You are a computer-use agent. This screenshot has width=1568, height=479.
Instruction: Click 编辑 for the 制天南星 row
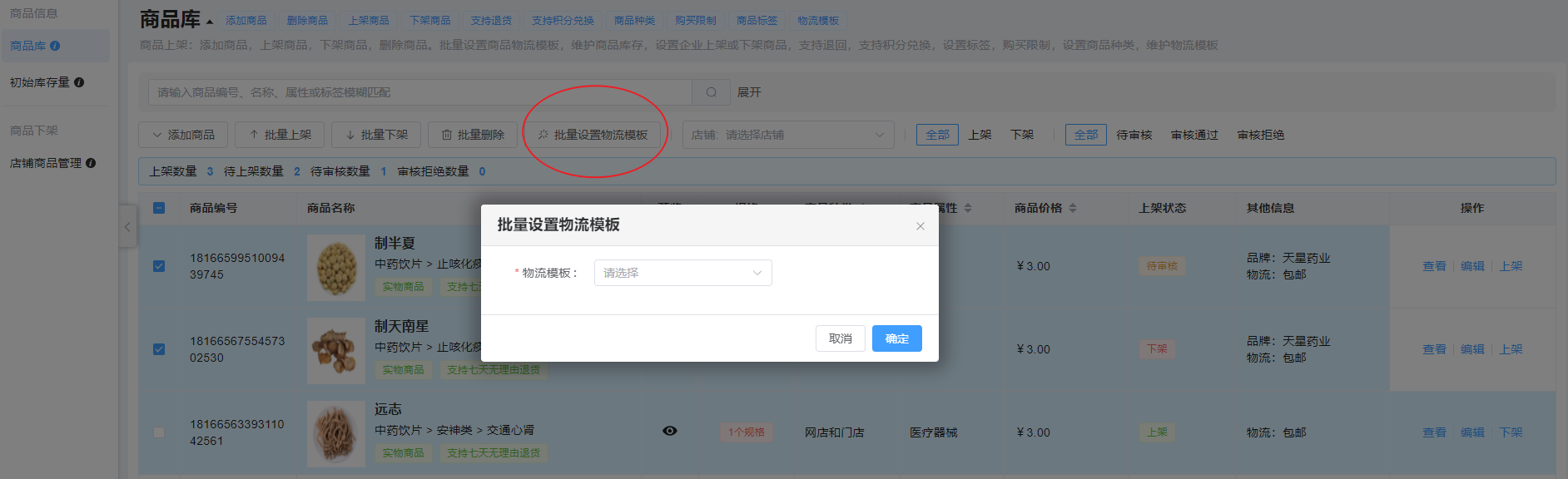click(x=1472, y=349)
